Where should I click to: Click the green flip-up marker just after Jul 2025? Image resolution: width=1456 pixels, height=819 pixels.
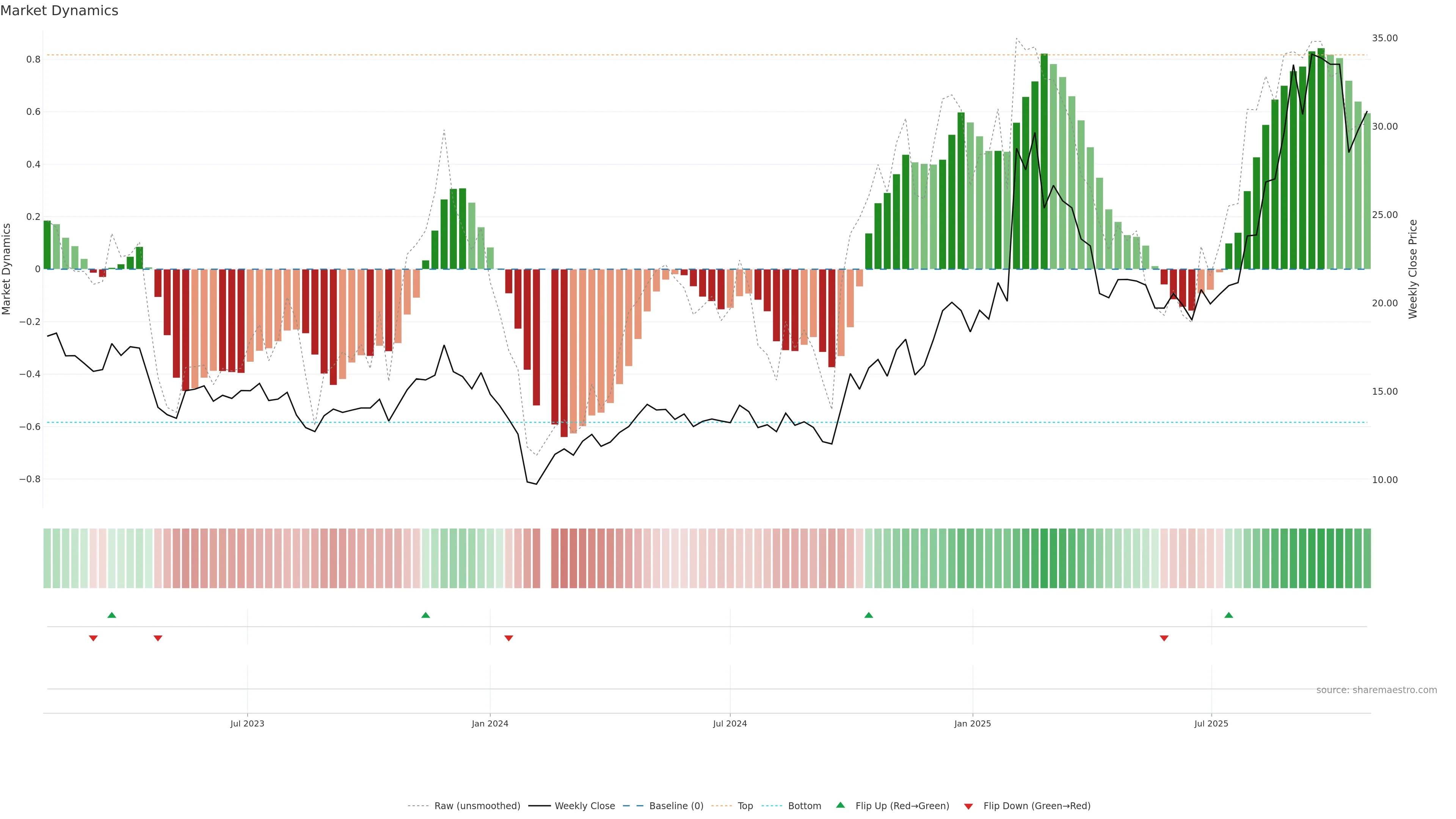1229,615
